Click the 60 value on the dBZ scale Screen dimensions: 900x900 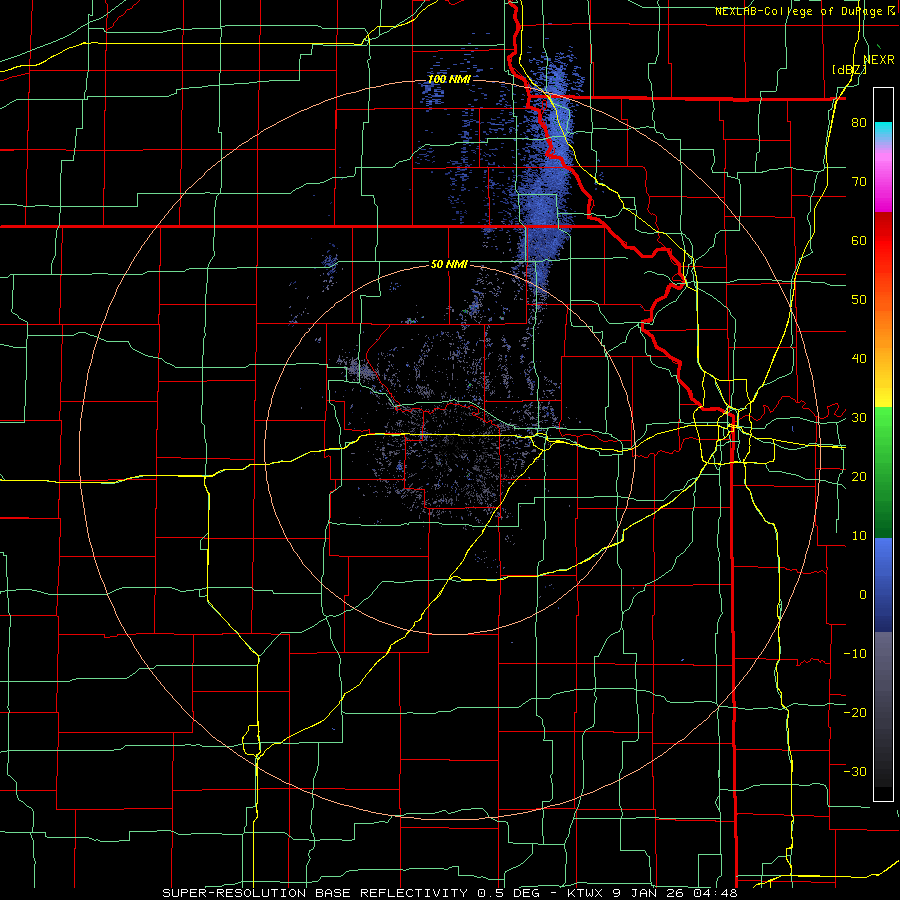pos(859,240)
